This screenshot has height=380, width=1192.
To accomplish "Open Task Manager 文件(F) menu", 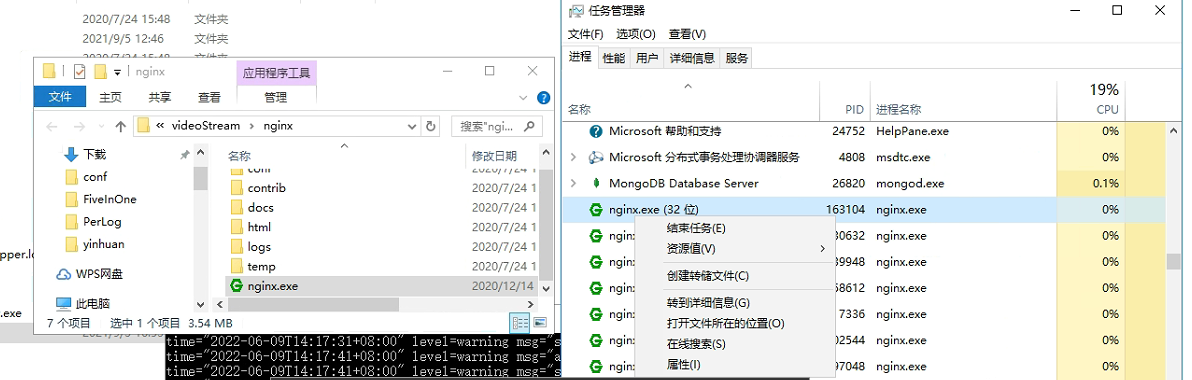I will point(585,34).
